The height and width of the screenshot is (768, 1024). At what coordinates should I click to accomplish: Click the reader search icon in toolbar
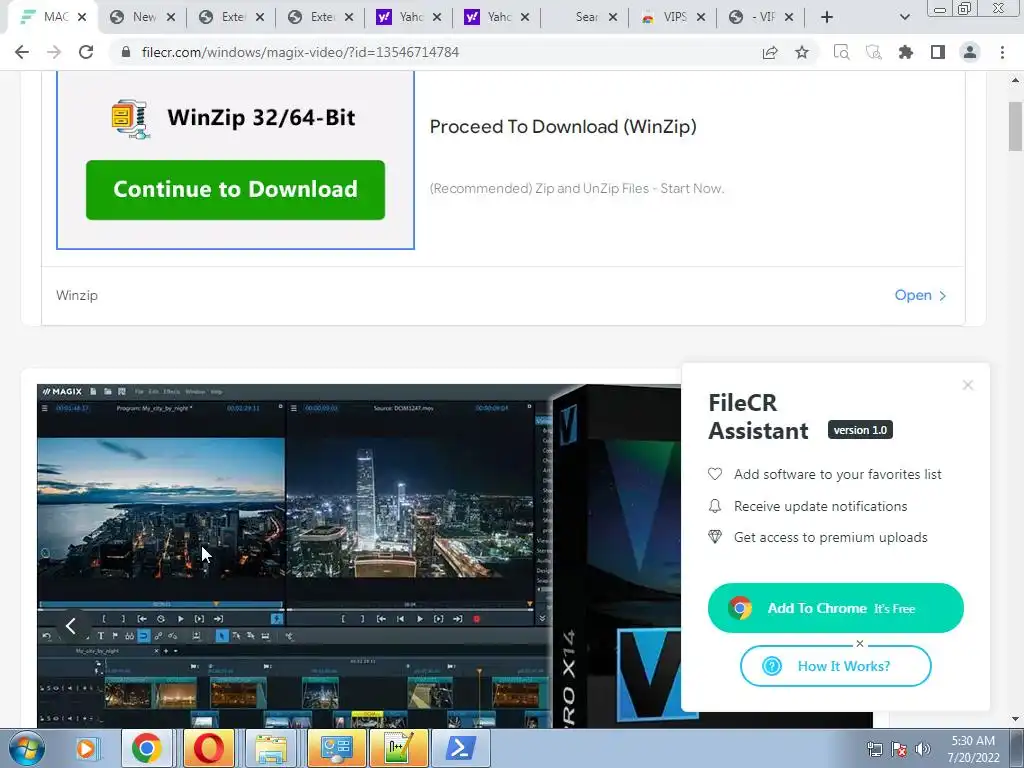(842, 52)
